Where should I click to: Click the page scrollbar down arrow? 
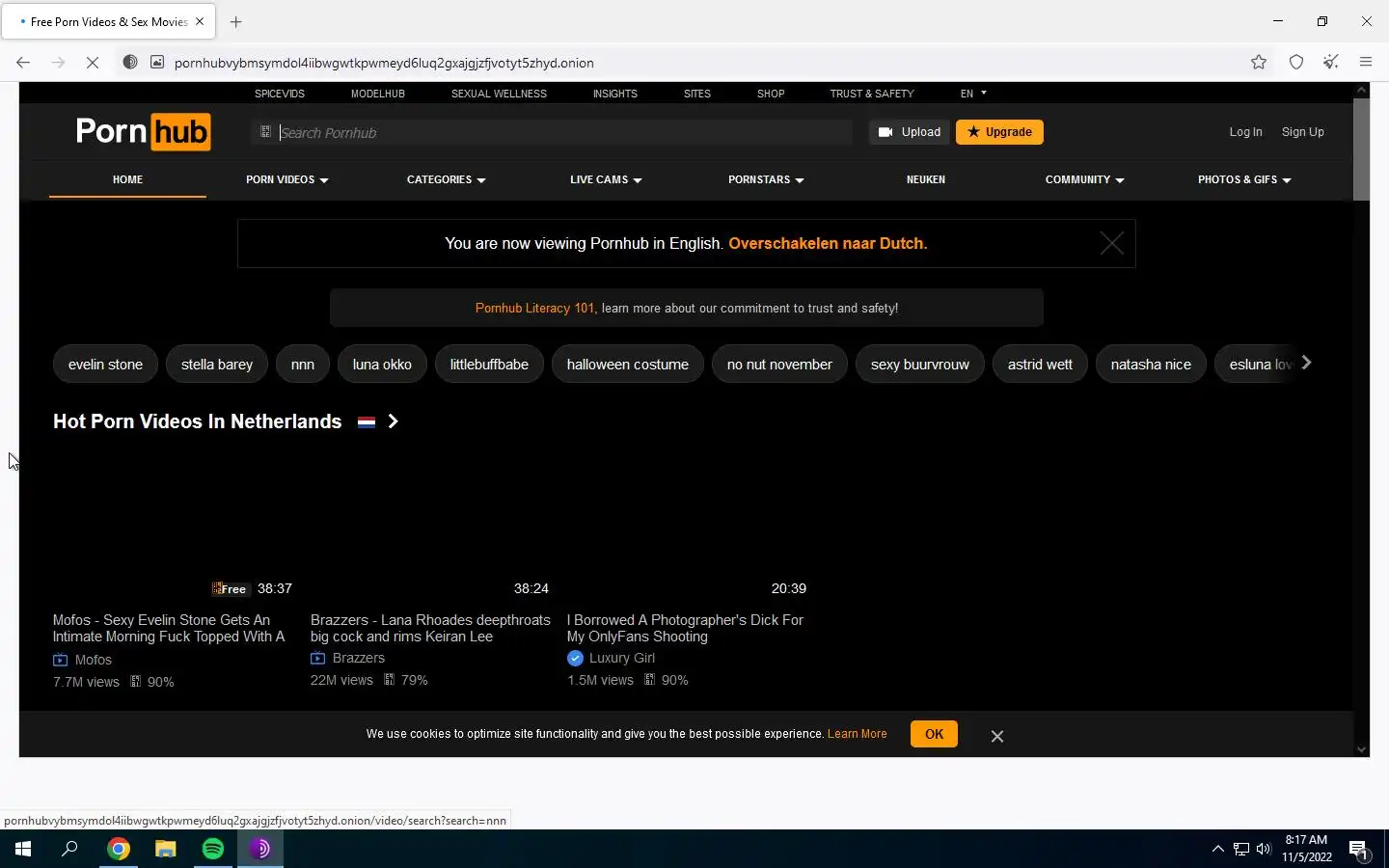1361,749
